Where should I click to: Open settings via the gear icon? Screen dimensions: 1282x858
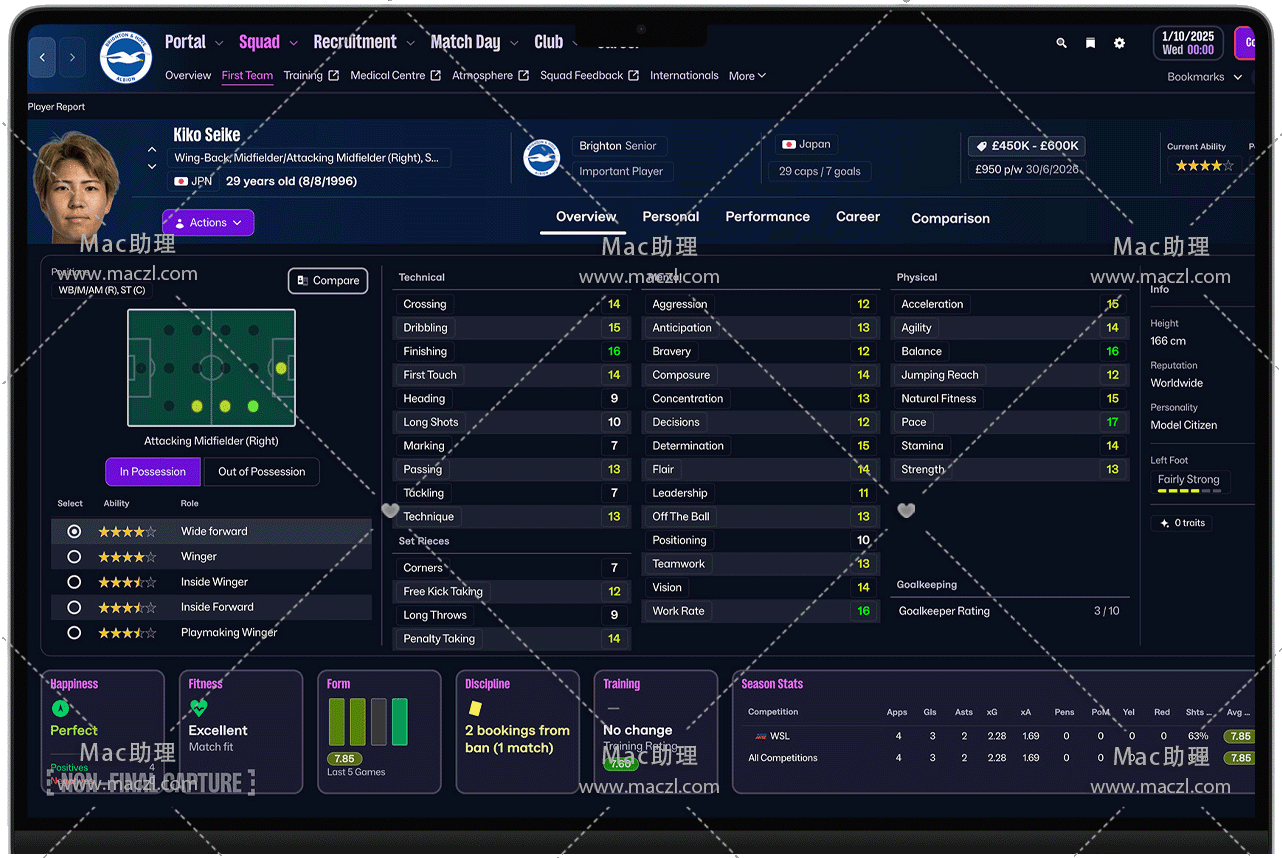coord(1119,43)
